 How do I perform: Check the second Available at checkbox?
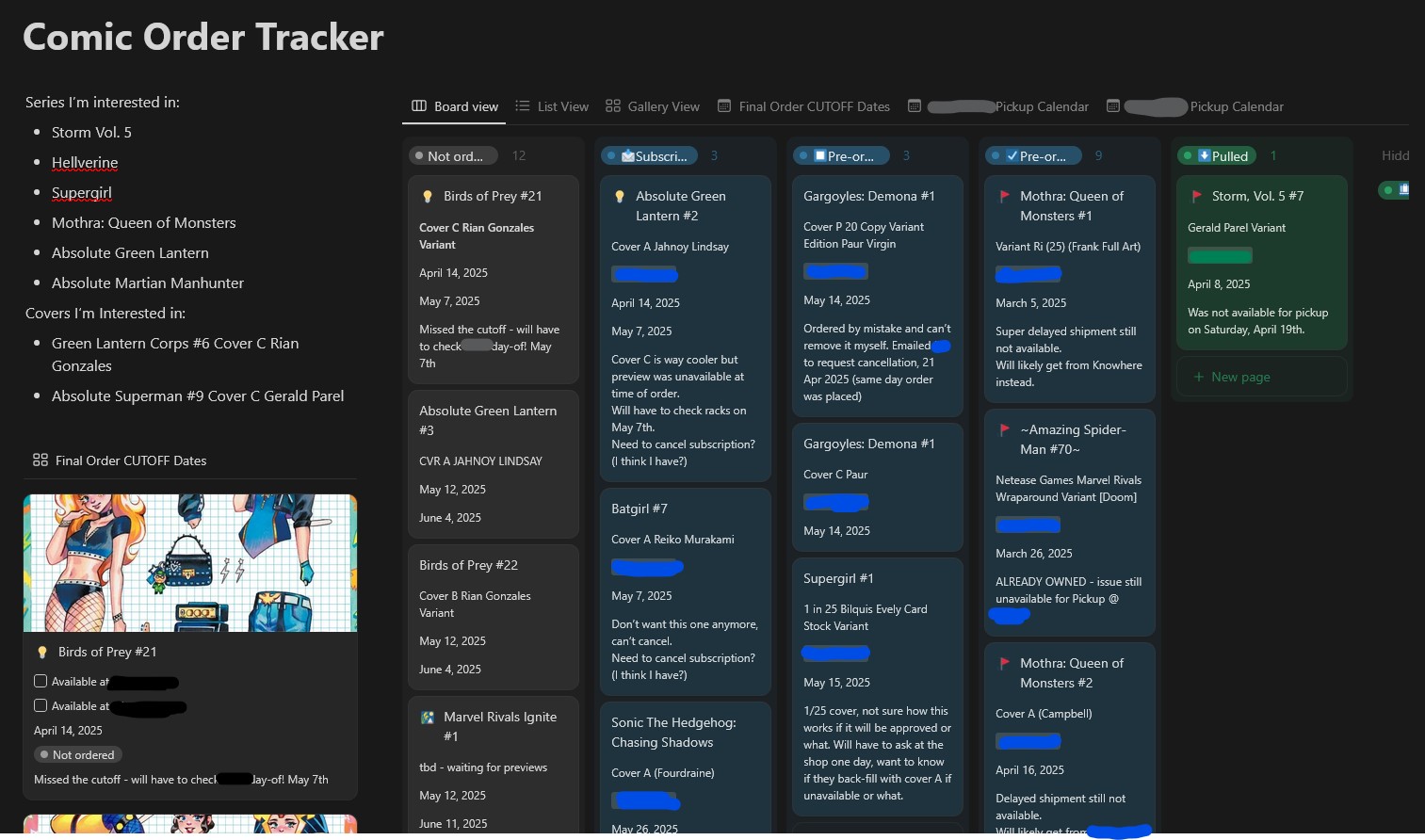coord(40,705)
